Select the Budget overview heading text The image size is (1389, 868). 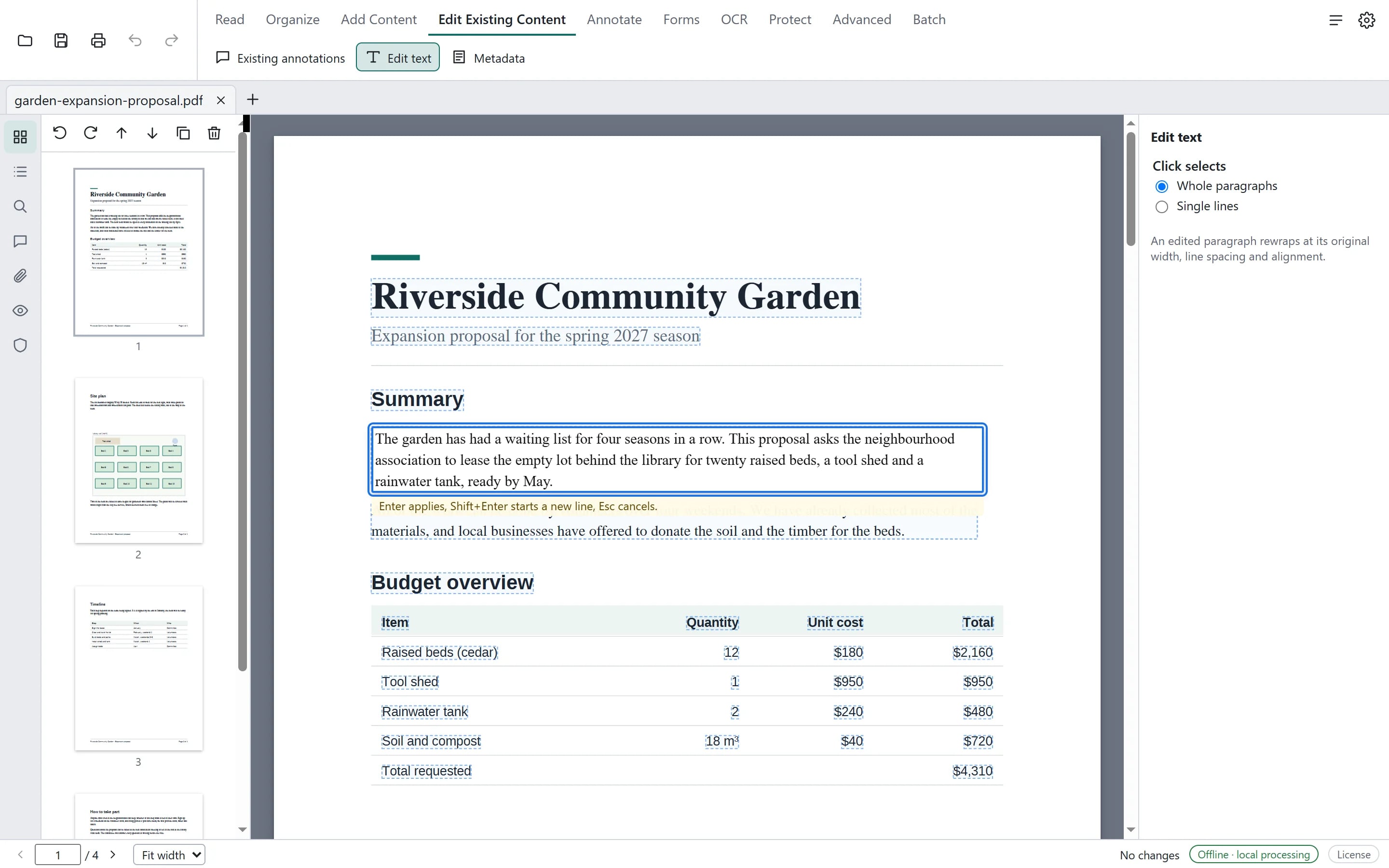452,583
